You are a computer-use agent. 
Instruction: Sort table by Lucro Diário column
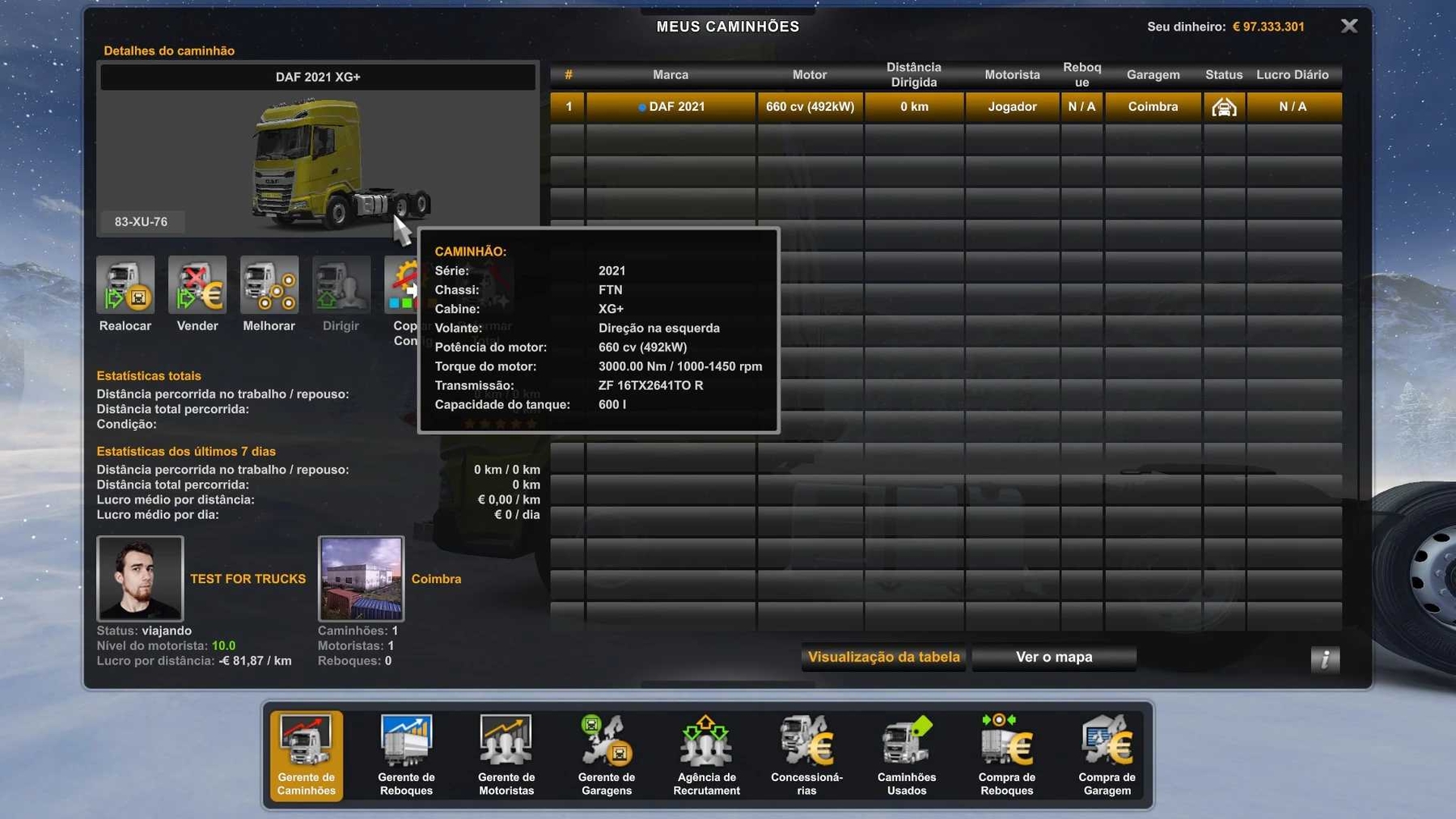click(x=1292, y=74)
